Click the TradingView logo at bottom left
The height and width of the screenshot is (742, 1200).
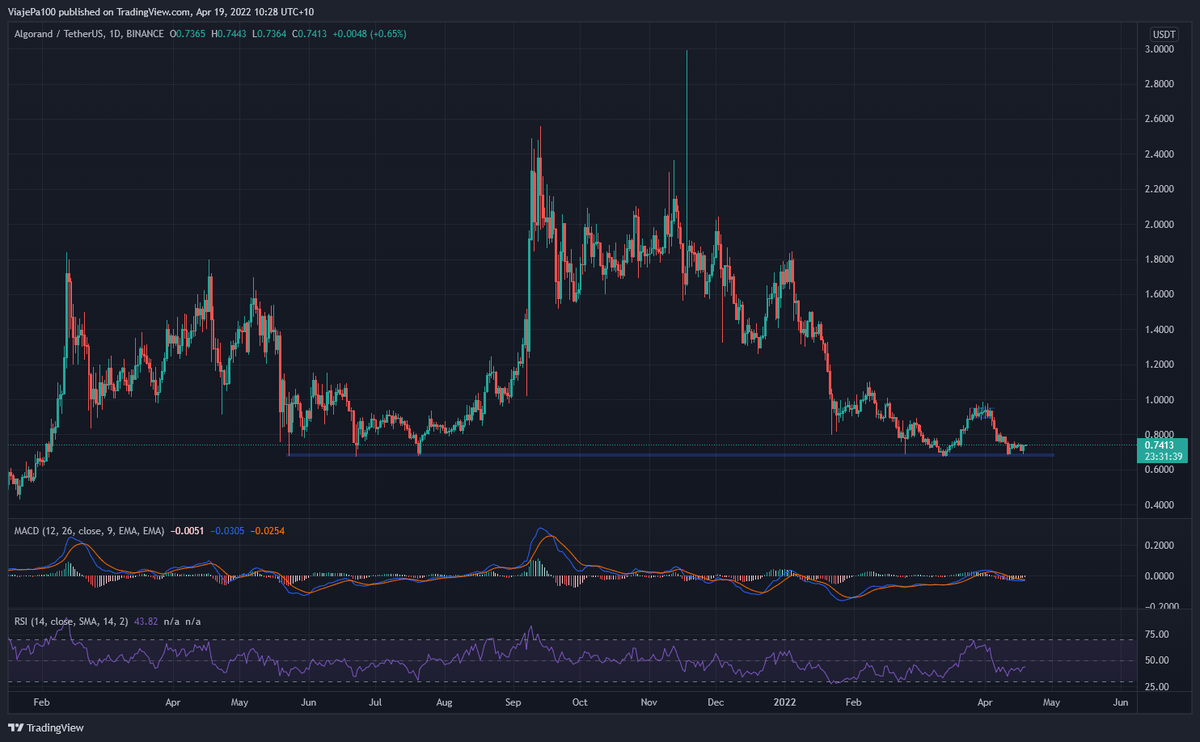click(x=48, y=728)
